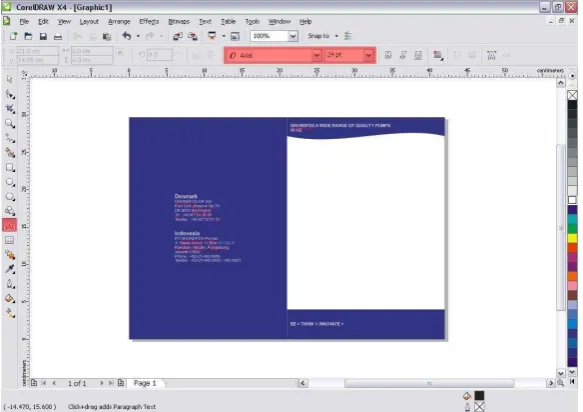Expand the 24 pt font size dropdown
583x412 pixels.
[x=368, y=55]
